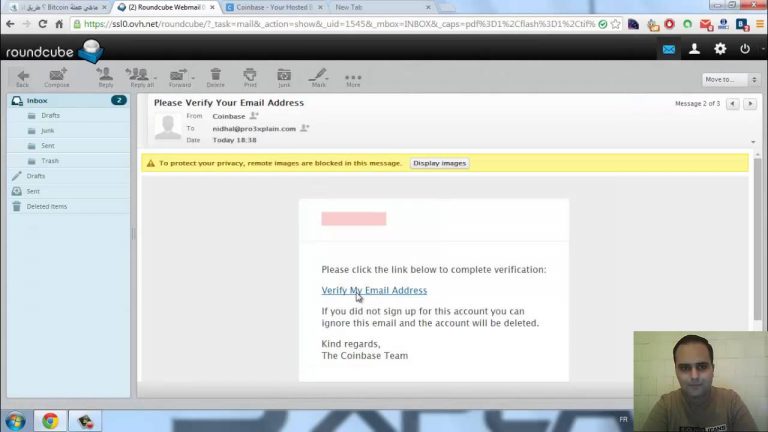The image size is (768, 432).
Task: Click the screen recorder taskbar icon
Action: point(85,421)
